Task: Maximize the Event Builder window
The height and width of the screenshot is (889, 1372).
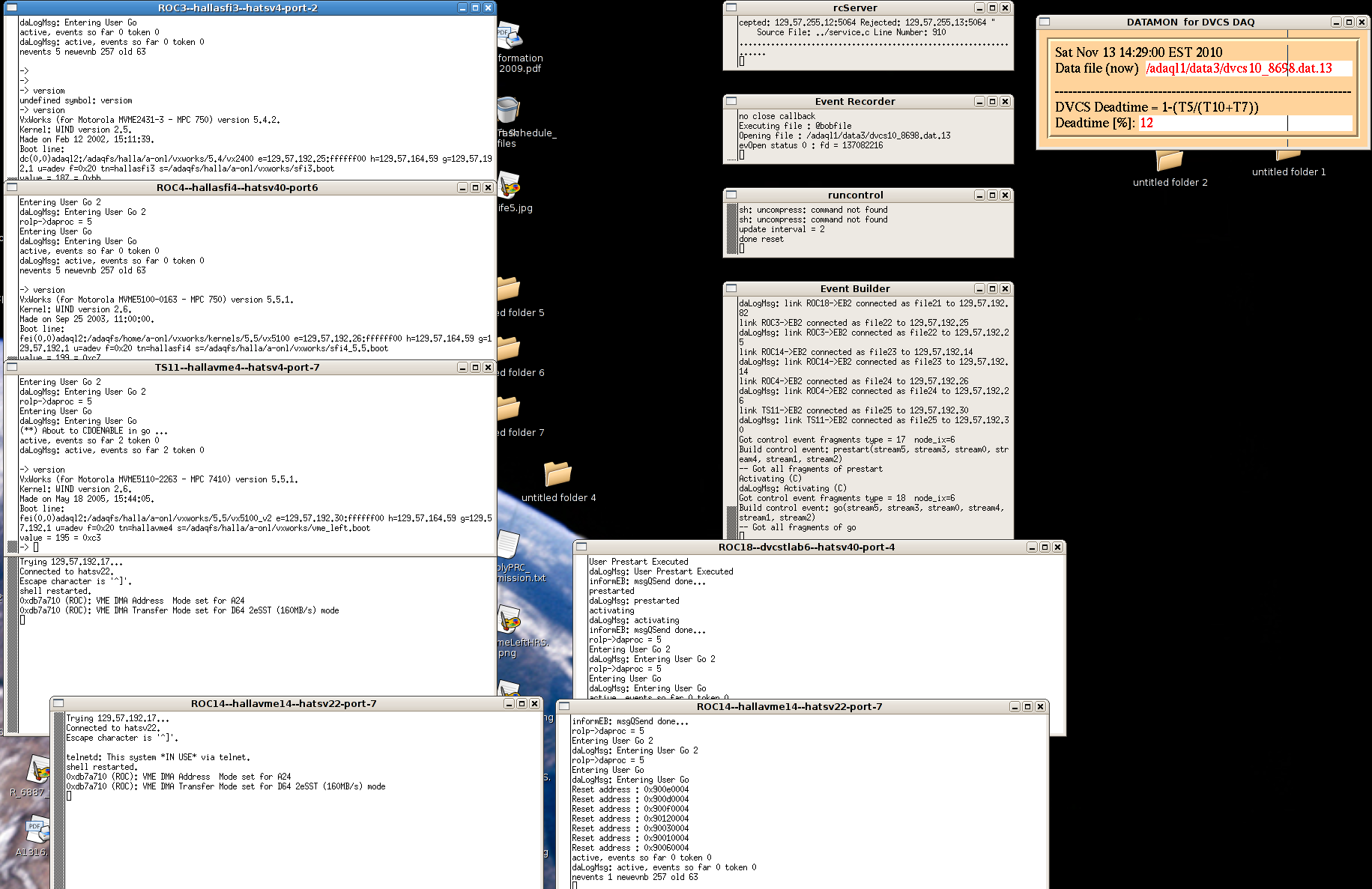Action: click(x=992, y=288)
